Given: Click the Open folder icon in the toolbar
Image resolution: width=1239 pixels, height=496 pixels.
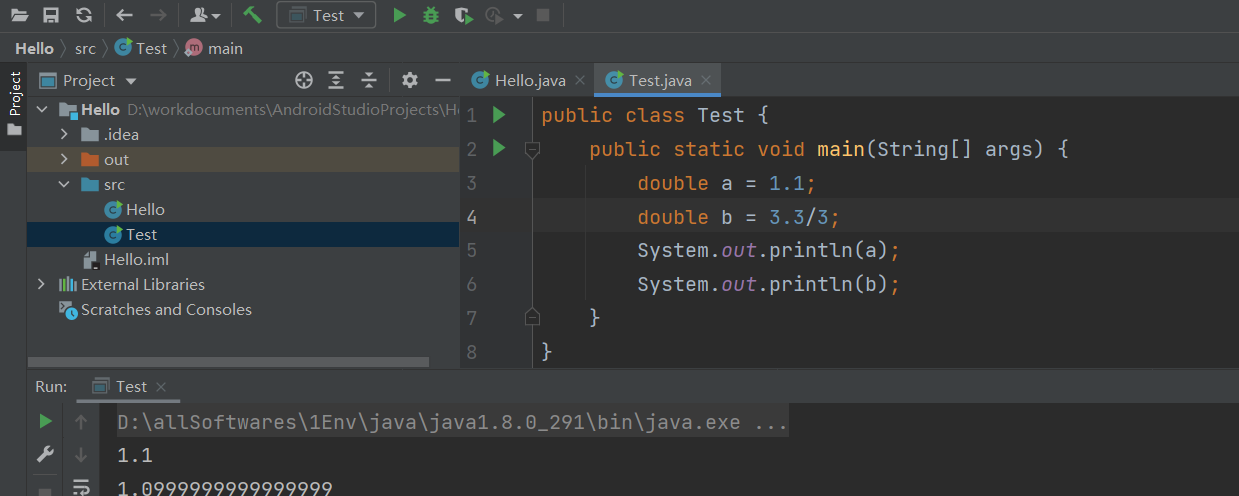Looking at the screenshot, I should pyautogui.click(x=19, y=15).
